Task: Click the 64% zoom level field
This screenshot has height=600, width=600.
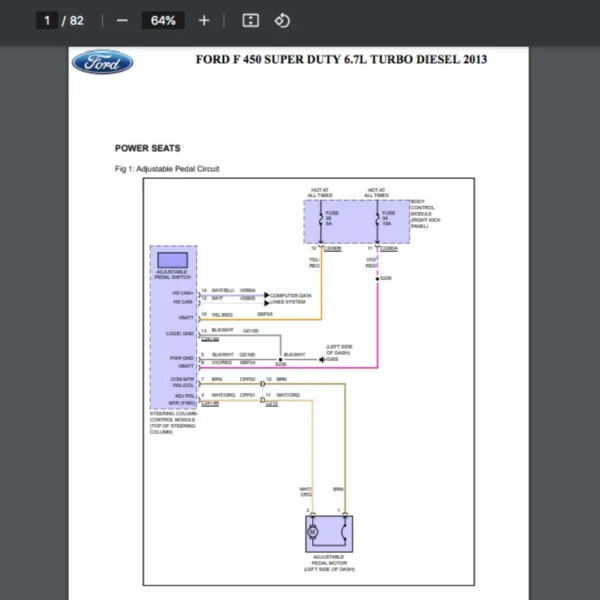Action: click(162, 20)
